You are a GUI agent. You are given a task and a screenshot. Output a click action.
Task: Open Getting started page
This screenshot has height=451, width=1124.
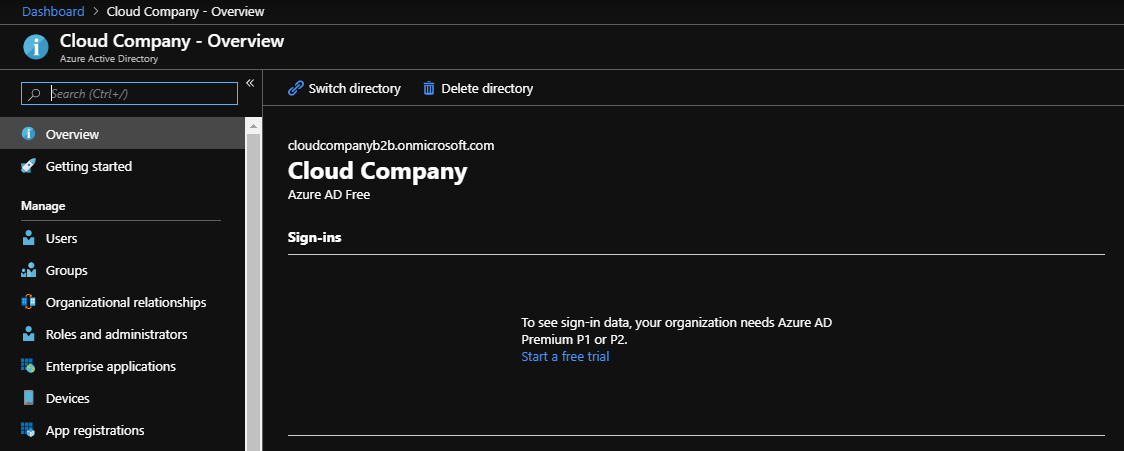click(123, 166)
